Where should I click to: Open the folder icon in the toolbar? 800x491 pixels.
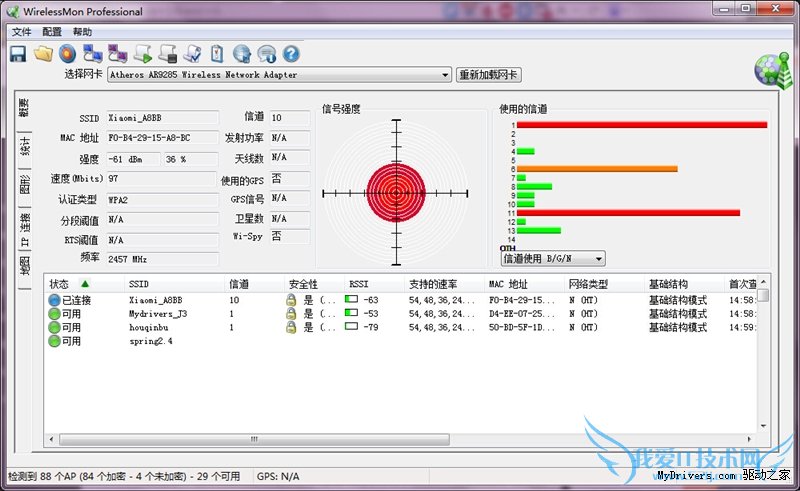[43, 53]
